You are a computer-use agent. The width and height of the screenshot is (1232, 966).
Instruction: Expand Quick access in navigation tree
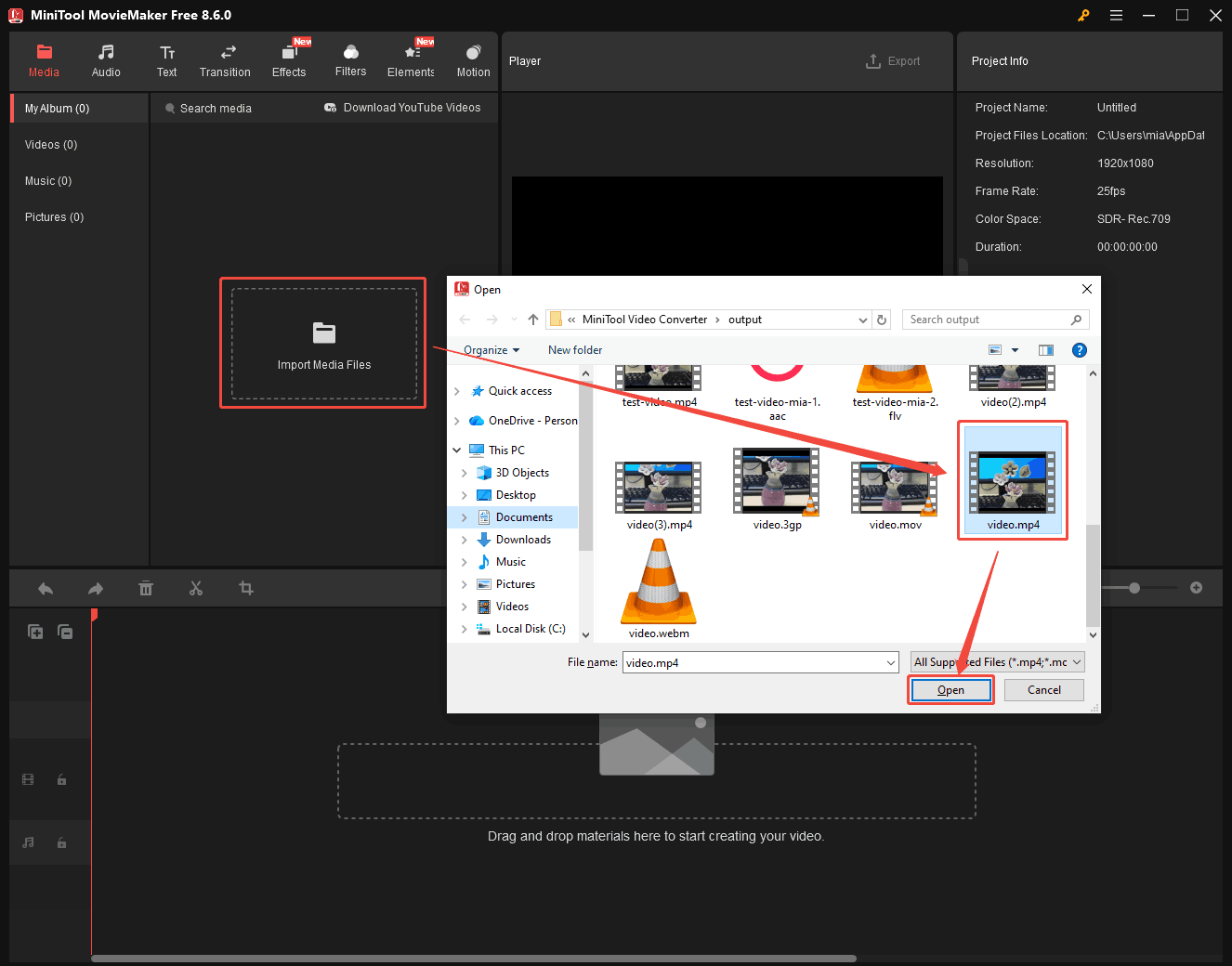click(456, 391)
